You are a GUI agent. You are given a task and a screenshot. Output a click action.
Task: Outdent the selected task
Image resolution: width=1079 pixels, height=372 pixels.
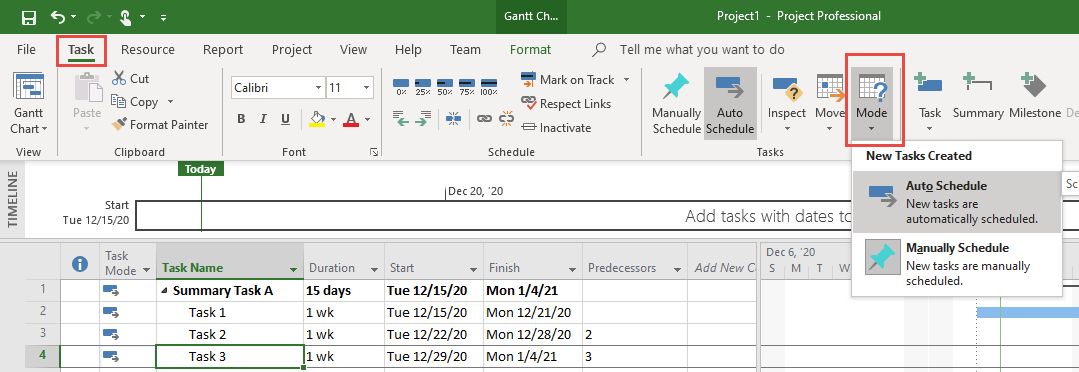point(401,118)
